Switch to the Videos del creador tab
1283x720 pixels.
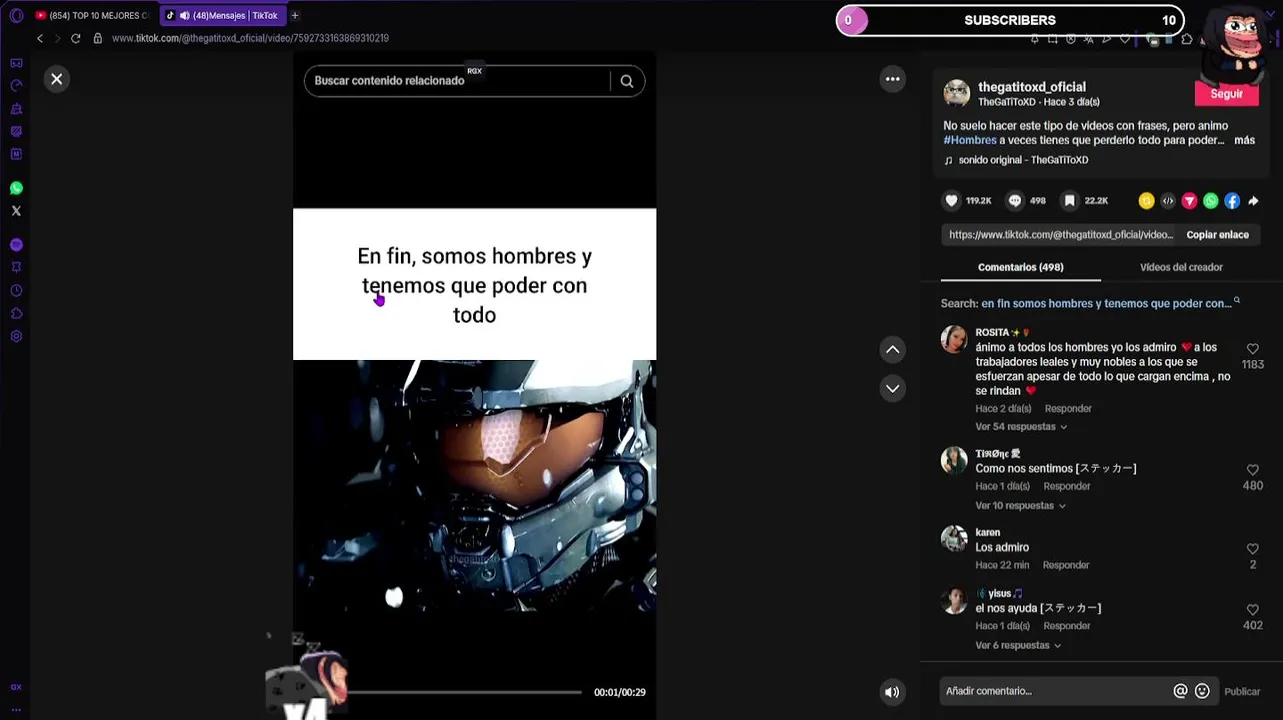[1181, 267]
